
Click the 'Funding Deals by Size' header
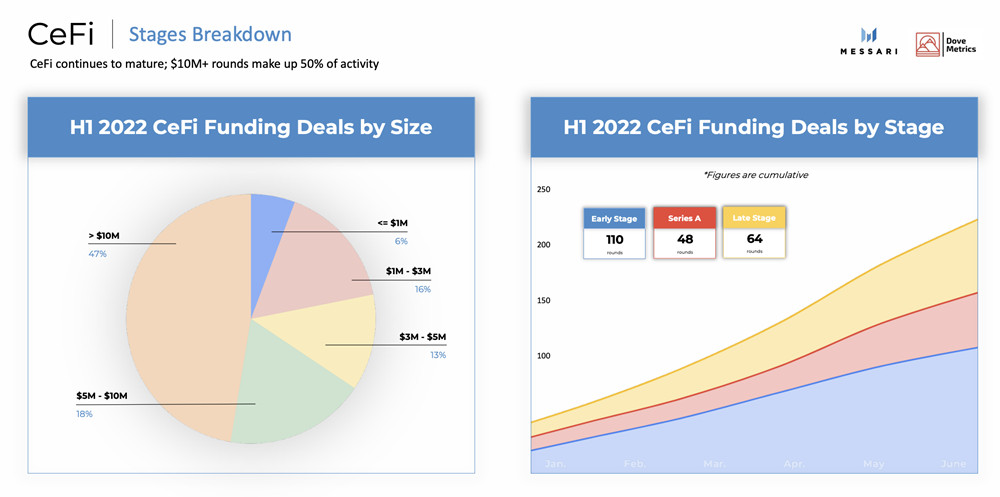click(251, 127)
